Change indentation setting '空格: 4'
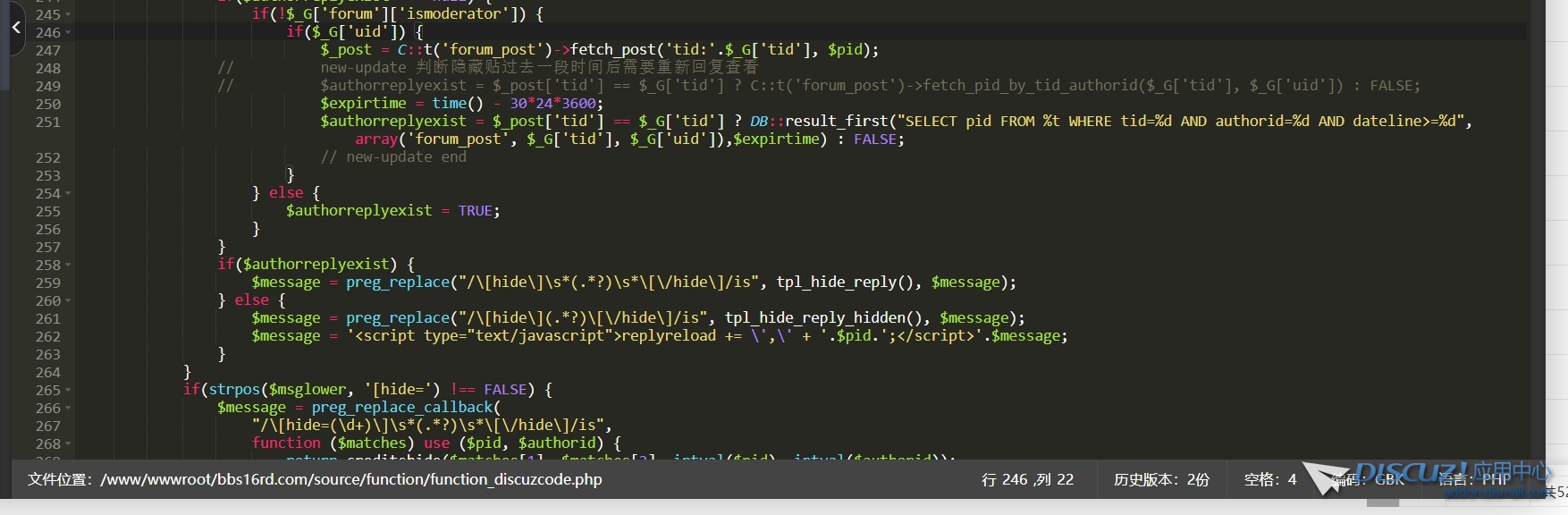 (1270, 479)
